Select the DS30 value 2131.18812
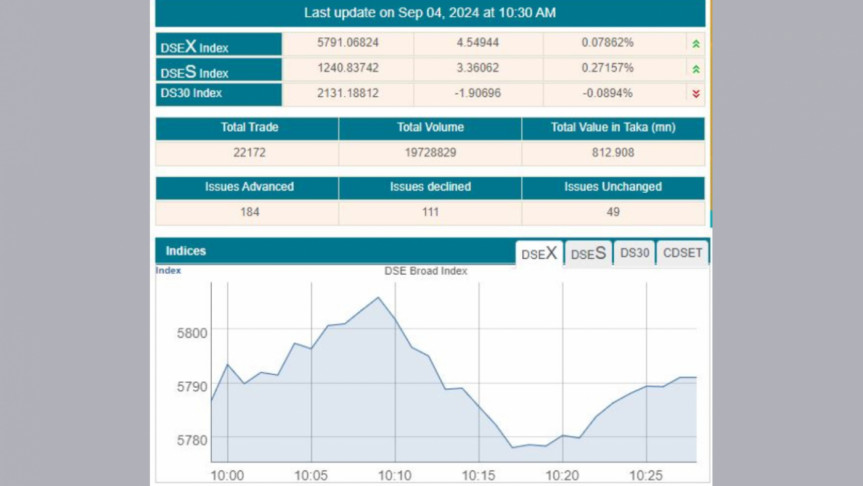 point(348,93)
